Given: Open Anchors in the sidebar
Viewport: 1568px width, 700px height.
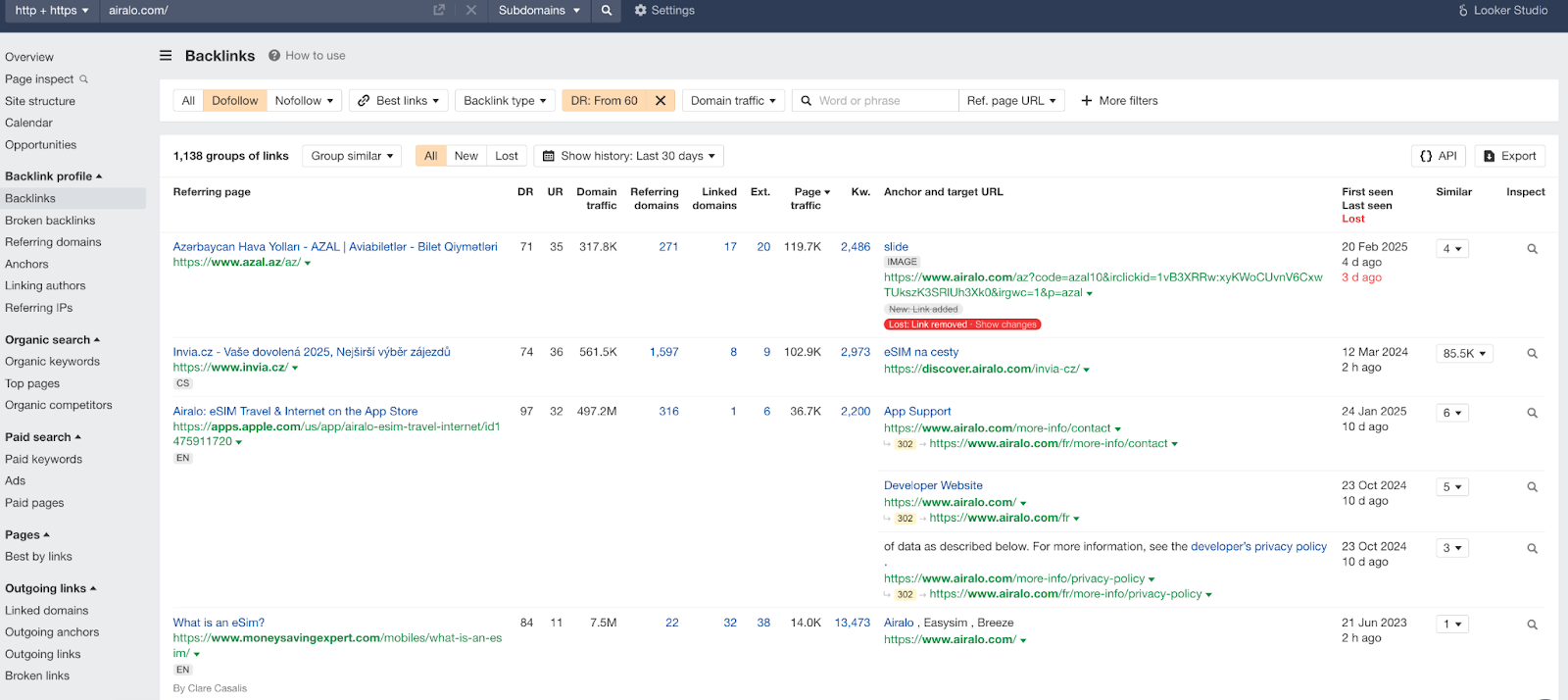Looking at the screenshot, I should coord(26,264).
